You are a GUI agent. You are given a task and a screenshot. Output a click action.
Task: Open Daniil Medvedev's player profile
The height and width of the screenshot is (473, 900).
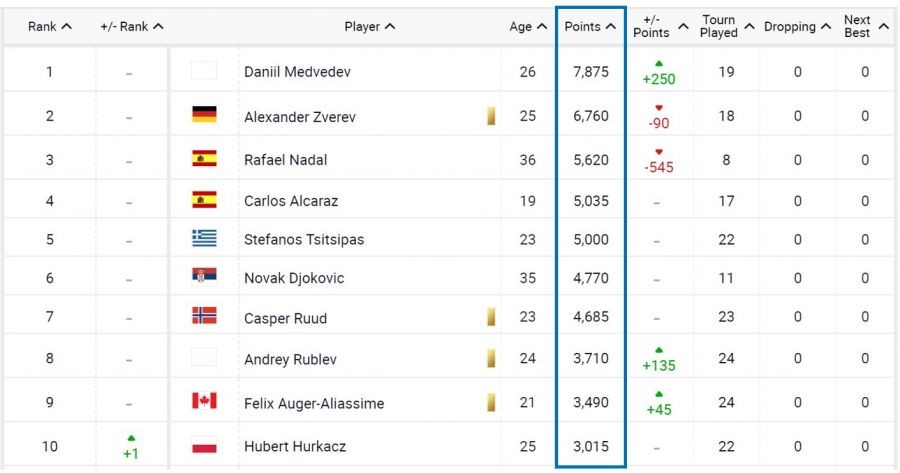[297, 72]
